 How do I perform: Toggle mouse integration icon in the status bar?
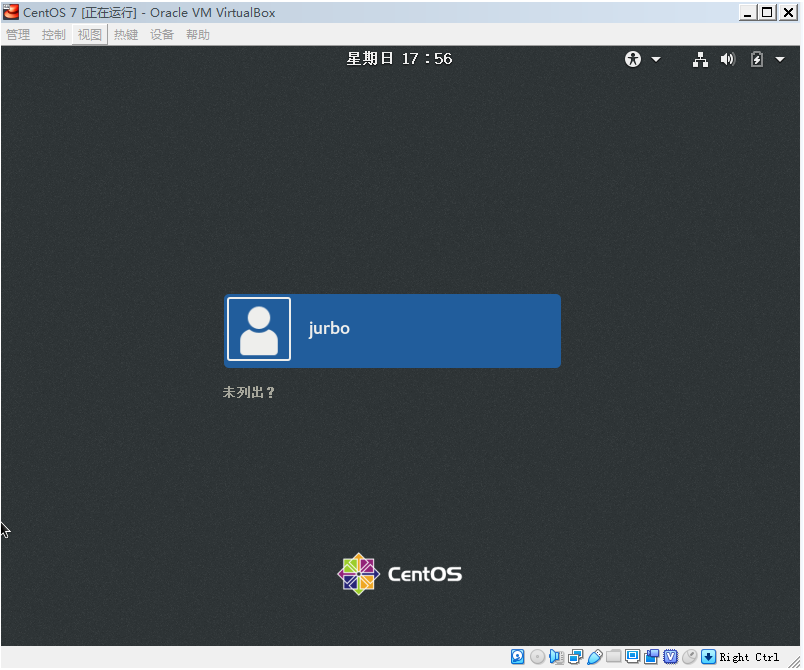pyautogui.click(x=688, y=657)
